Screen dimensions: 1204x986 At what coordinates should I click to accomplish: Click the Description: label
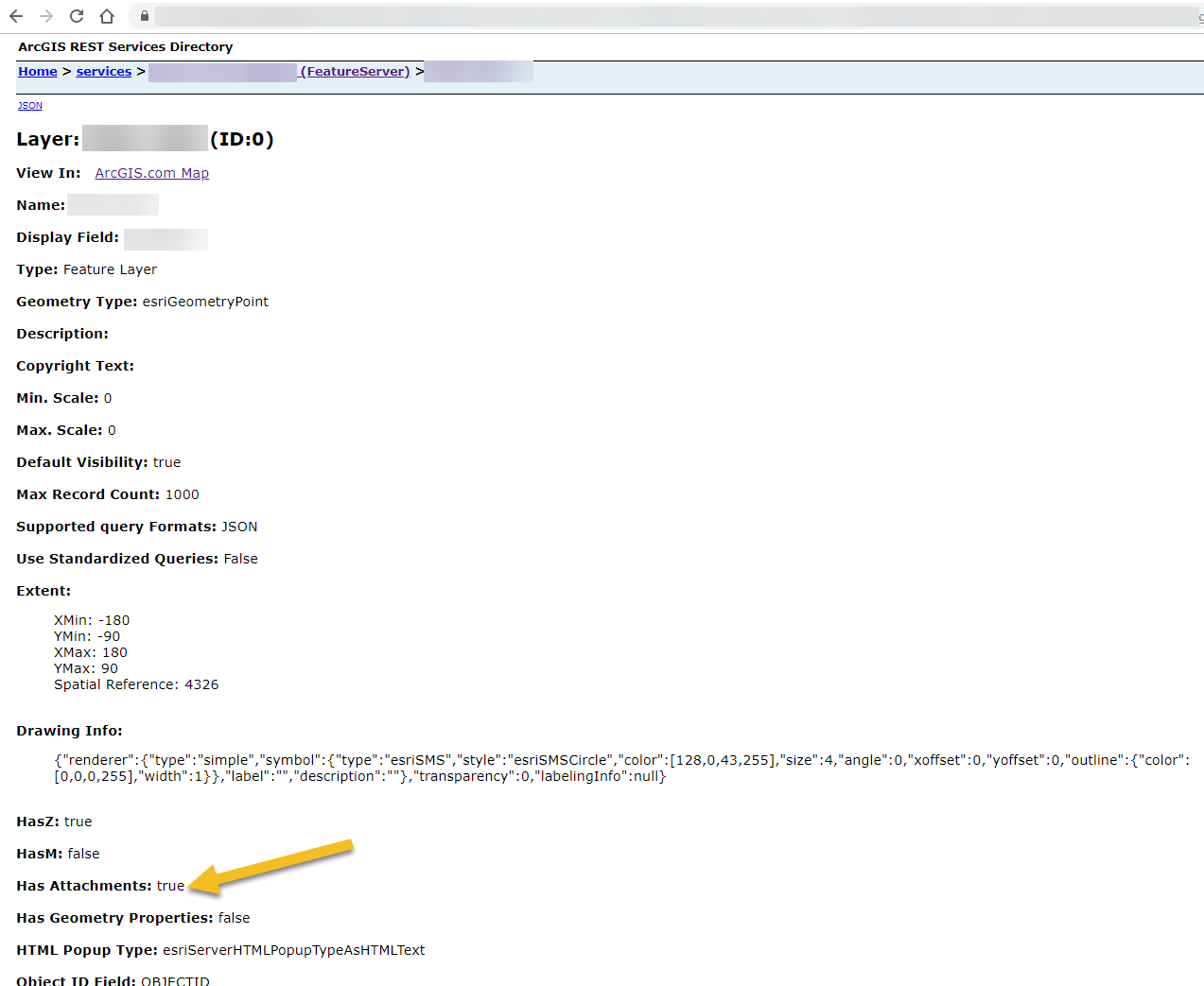coord(62,334)
